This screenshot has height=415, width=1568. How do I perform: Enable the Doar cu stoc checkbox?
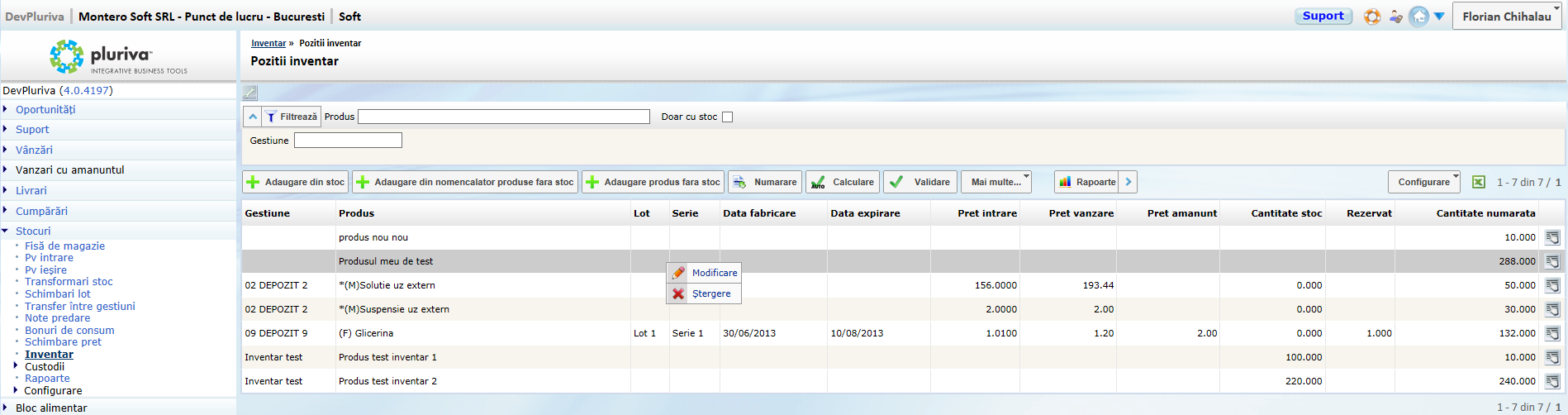[x=727, y=117]
